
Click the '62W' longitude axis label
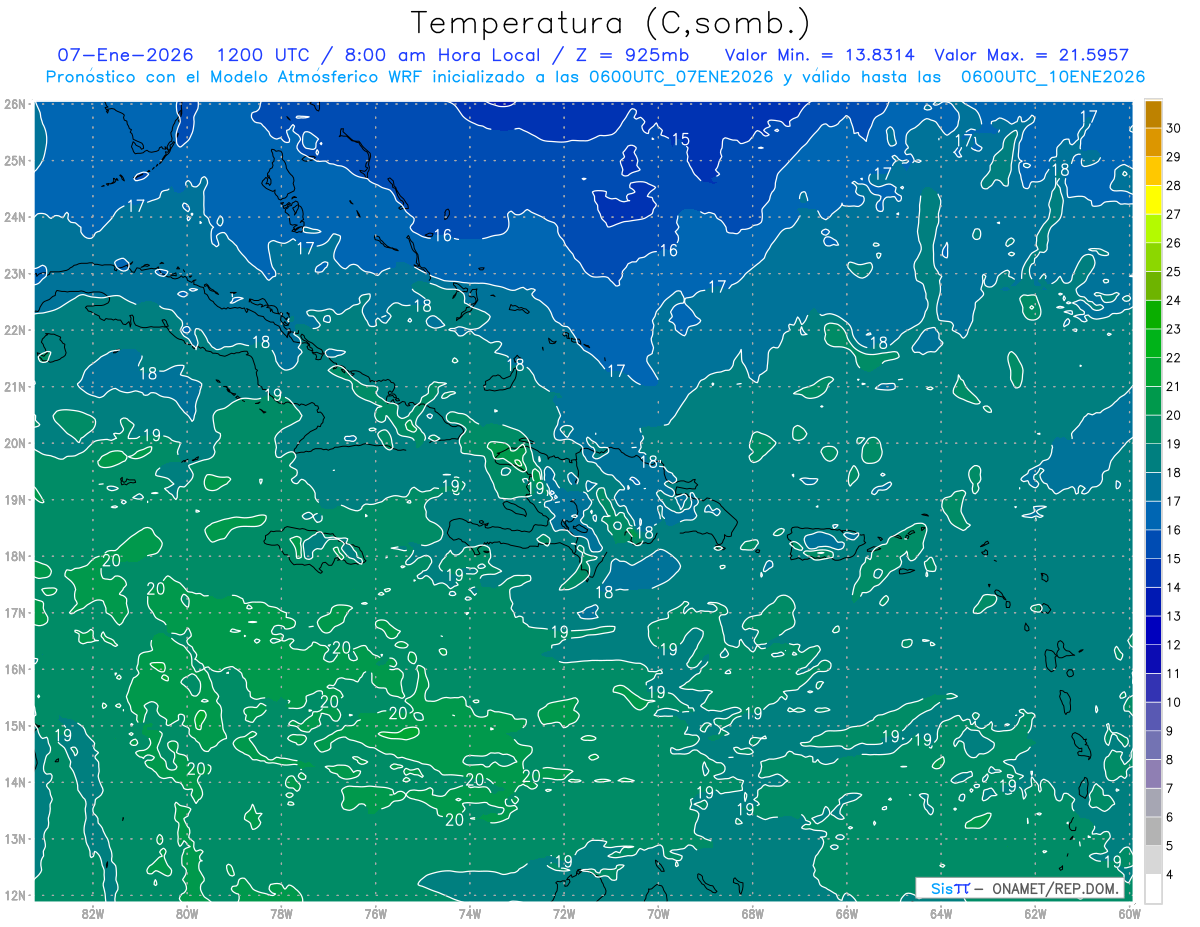pos(1035,913)
